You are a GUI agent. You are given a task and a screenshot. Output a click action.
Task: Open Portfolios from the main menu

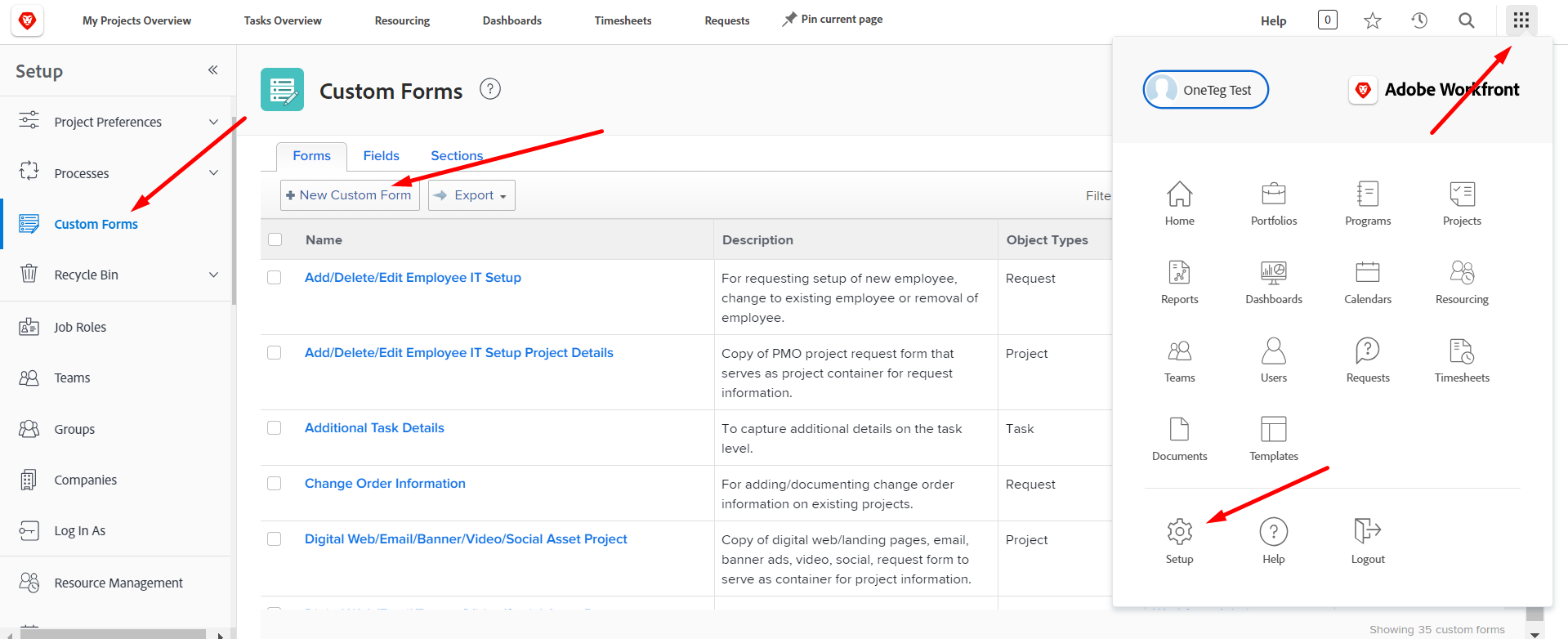click(x=1273, y=194)
